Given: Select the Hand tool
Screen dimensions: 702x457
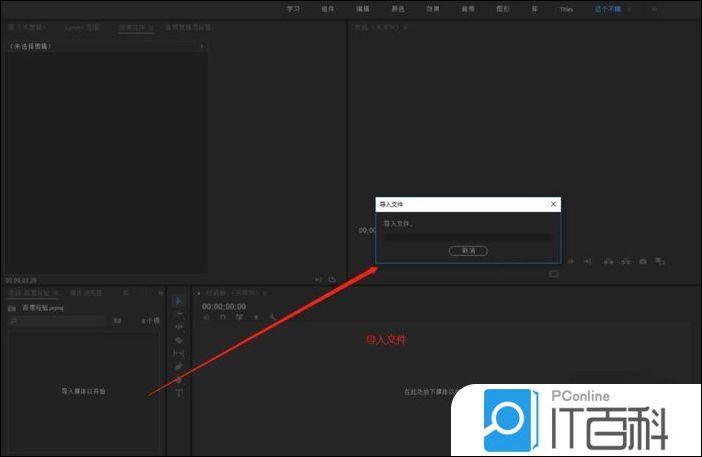Looking at the screenshot, I should click(179, 380).
